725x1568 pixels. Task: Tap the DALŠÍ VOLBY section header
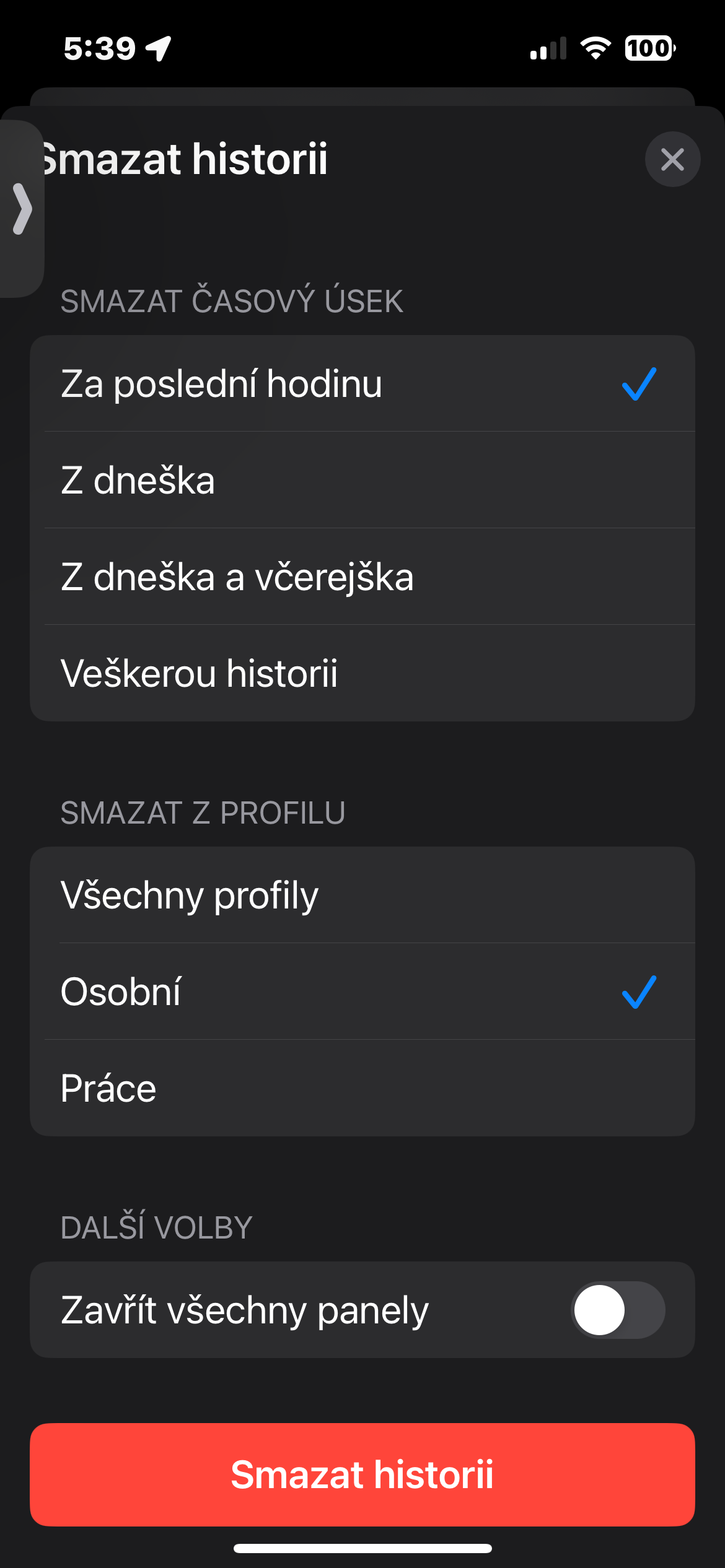(156, 1227)
